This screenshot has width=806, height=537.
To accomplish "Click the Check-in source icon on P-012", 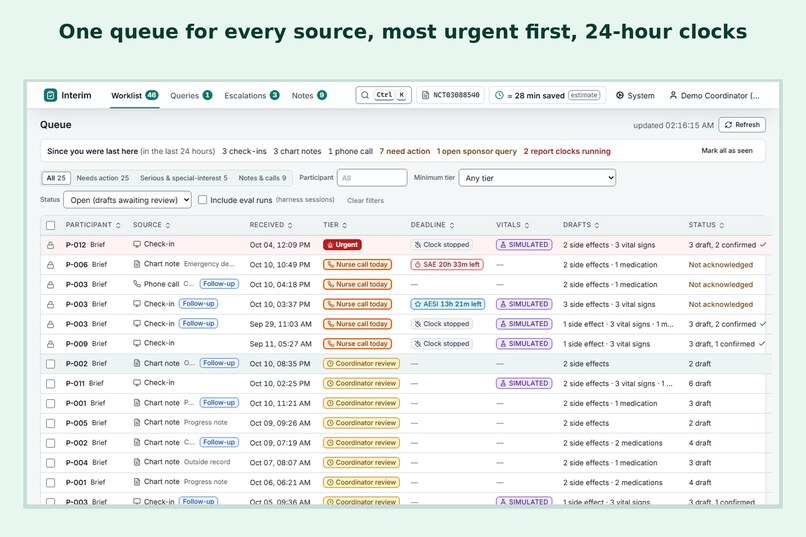I will pos(137,244).
